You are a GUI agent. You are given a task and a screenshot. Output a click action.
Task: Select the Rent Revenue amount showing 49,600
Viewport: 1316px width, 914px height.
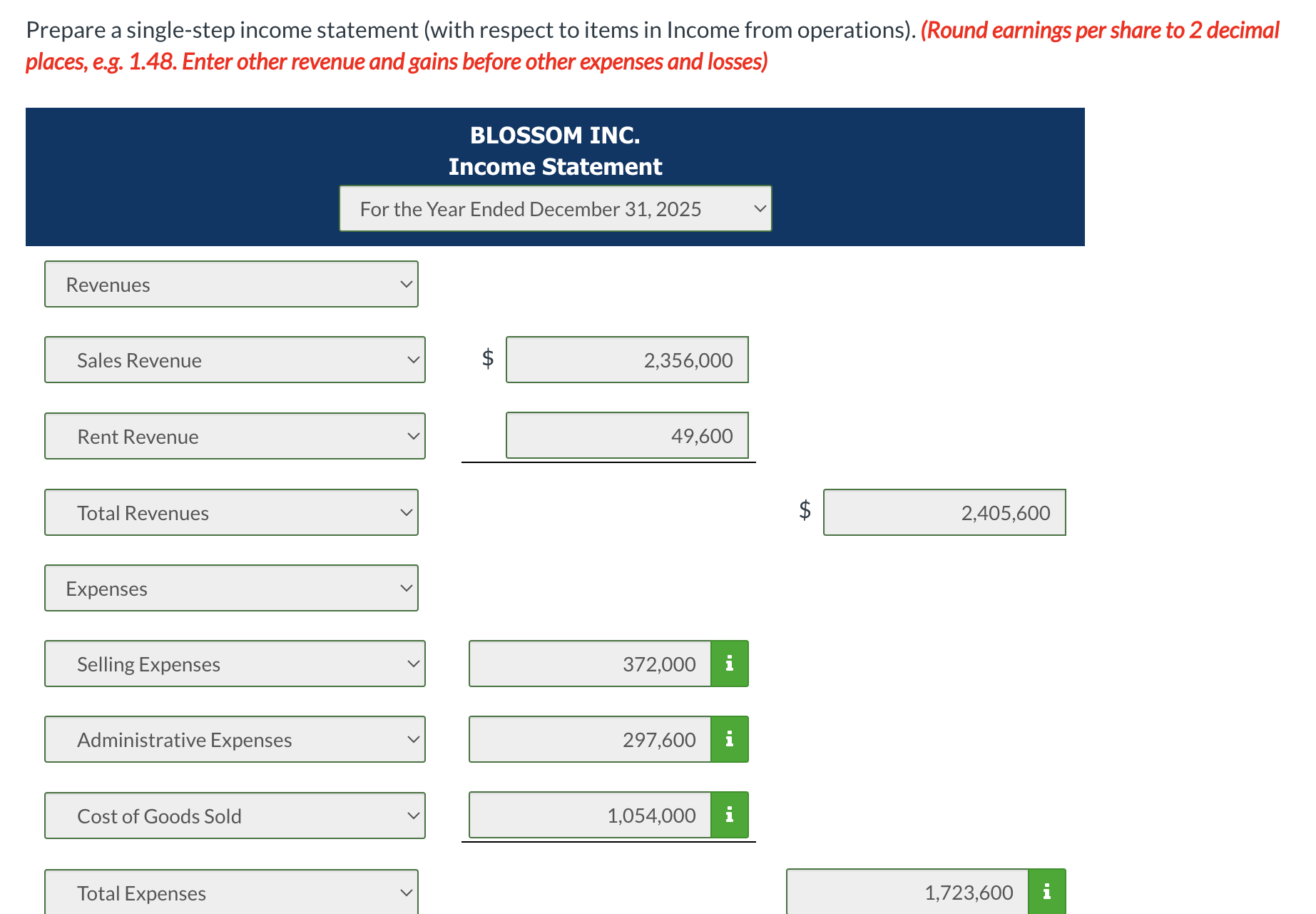point(626,436)
